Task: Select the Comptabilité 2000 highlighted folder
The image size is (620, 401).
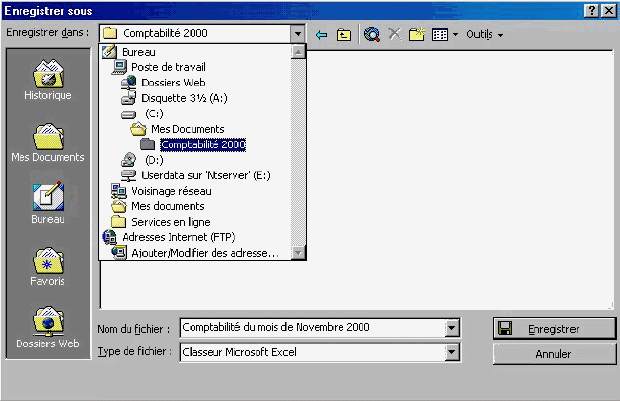Action: click(x=193, y=145)
